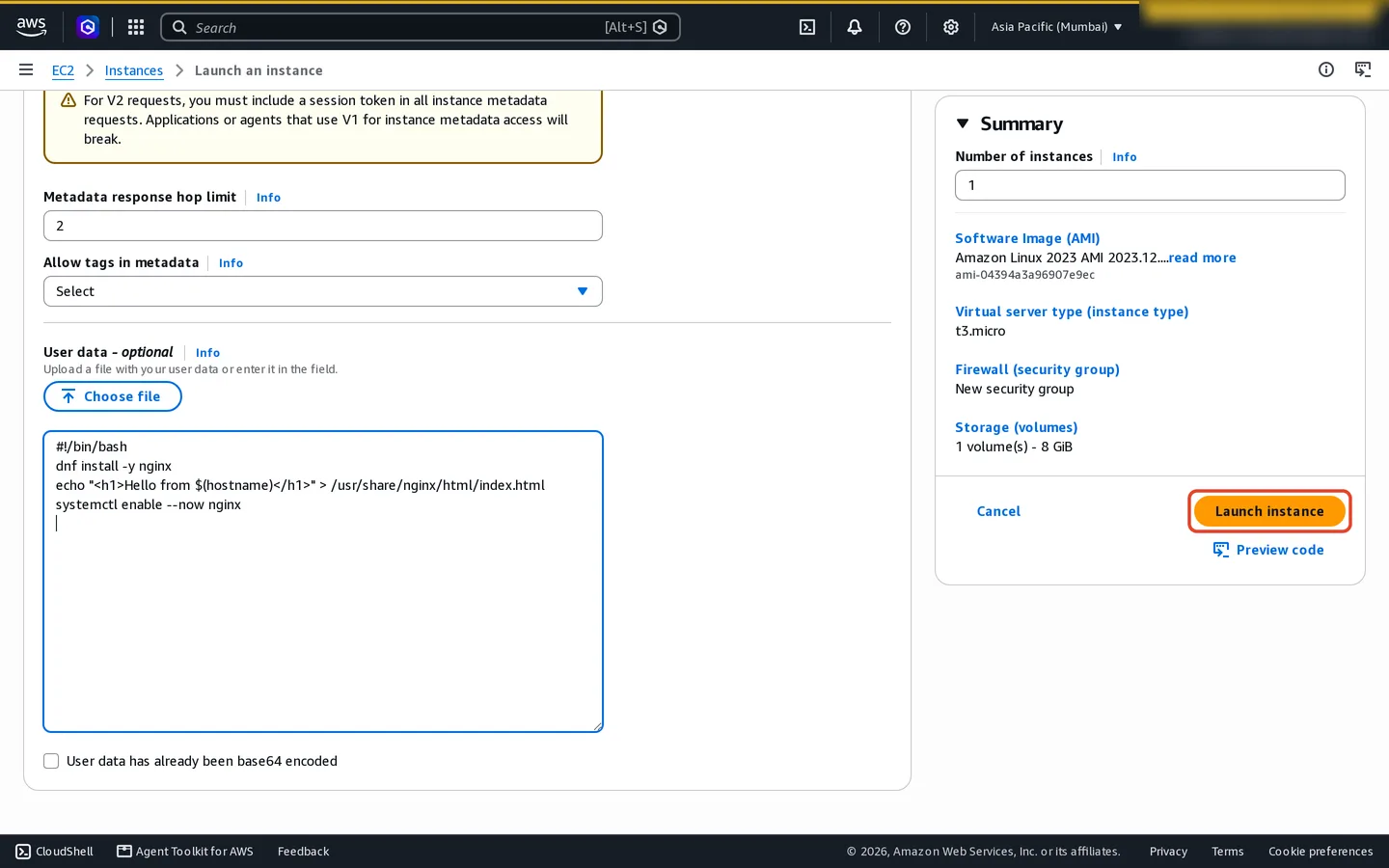Go to Instances breadcrumb
This screenshot has width=1389, height=868.
134,70
